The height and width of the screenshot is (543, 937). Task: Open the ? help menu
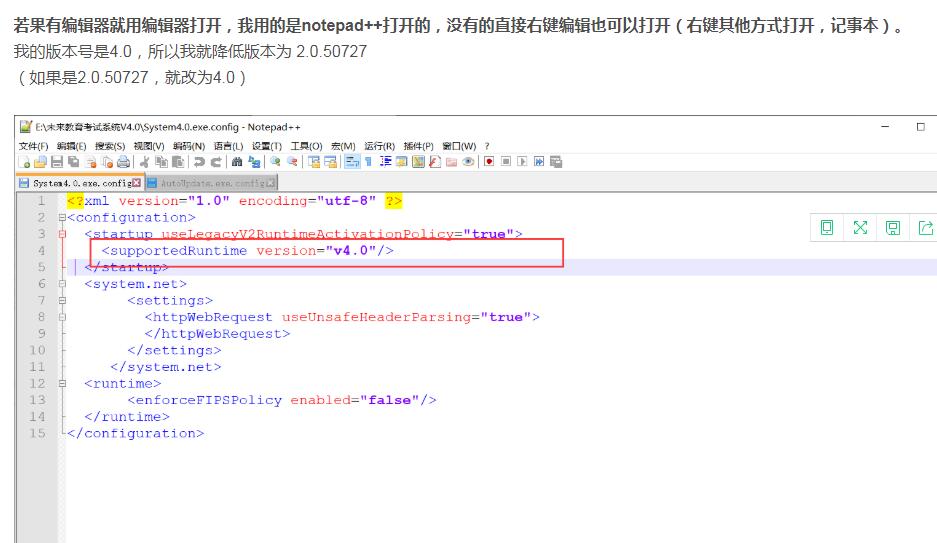[x=487, y=146]
